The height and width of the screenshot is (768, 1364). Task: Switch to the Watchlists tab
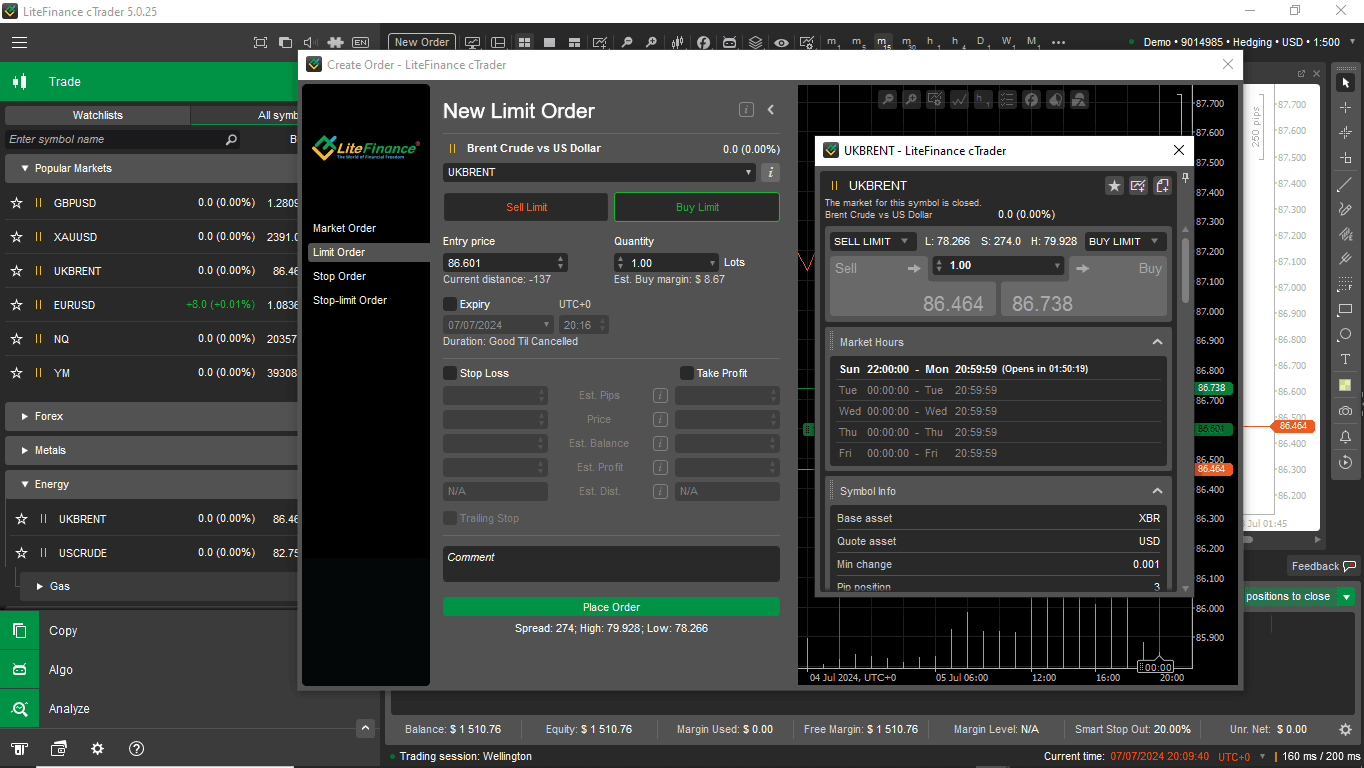[98, 115]
